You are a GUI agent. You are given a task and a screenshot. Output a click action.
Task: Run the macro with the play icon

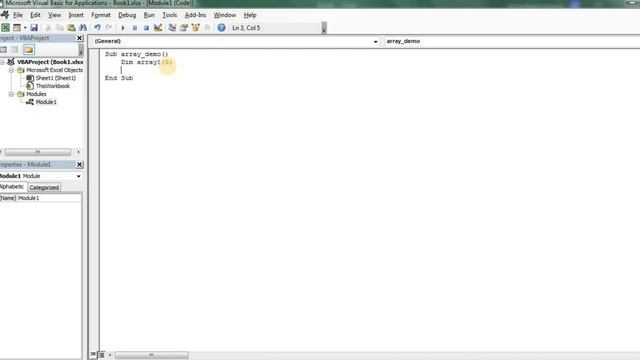pyautogui.click(x=123, y=28)
